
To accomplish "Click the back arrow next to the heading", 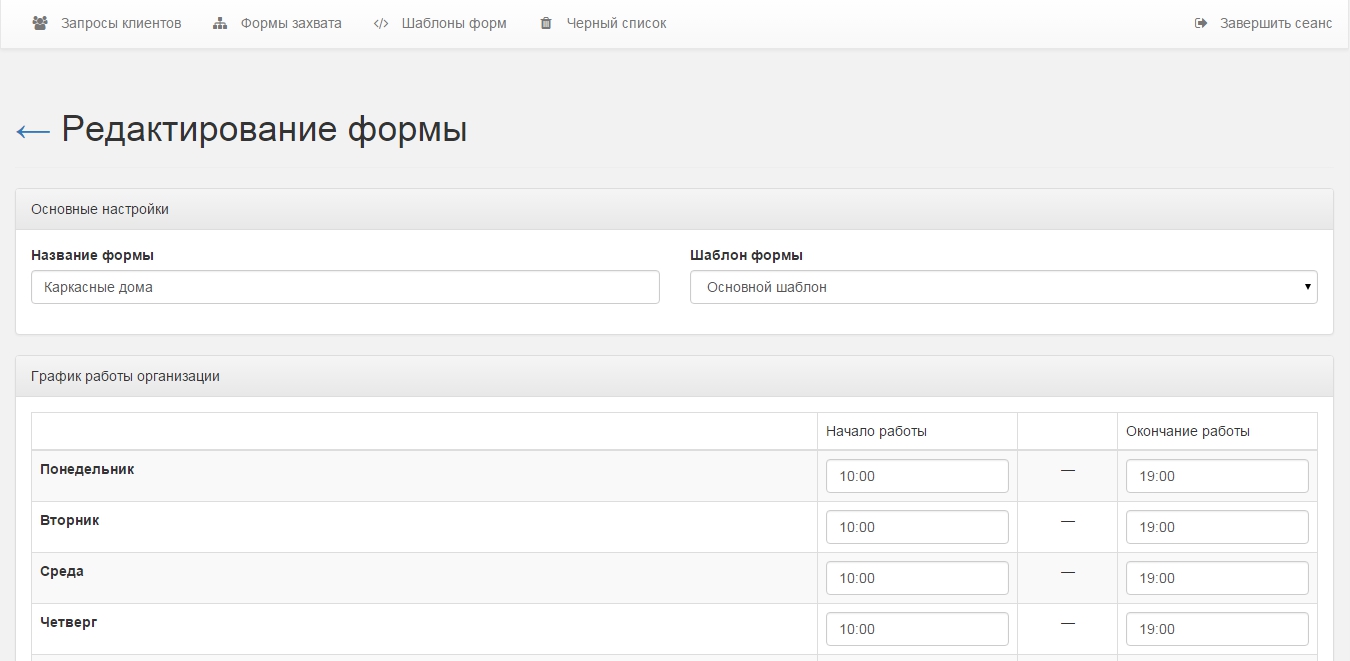I will (x=33, y=131).
